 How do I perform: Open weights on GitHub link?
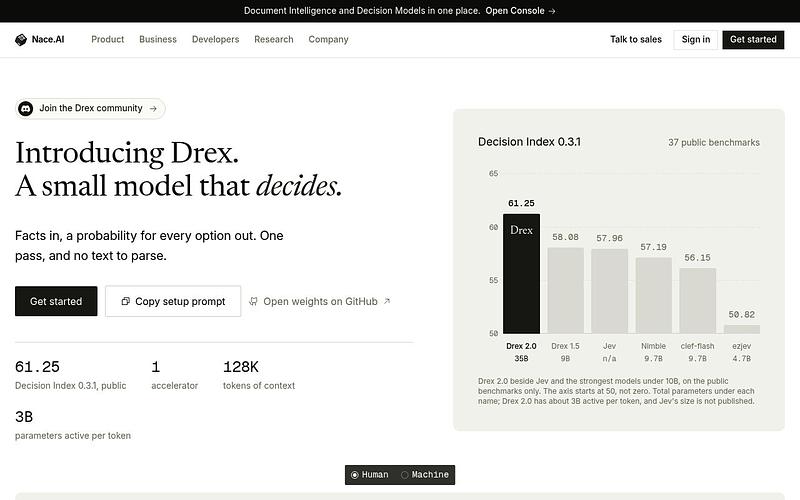click(320, 302)
